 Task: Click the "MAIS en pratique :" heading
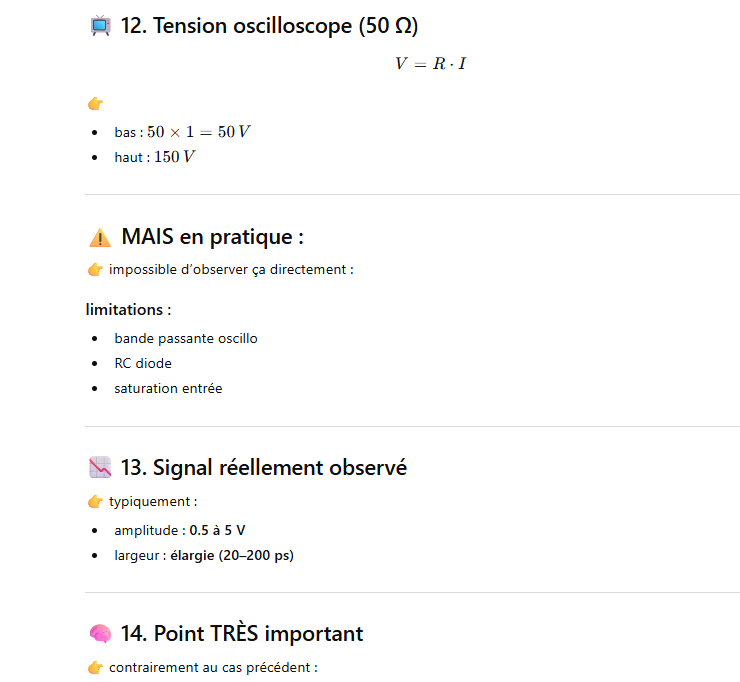212,237
